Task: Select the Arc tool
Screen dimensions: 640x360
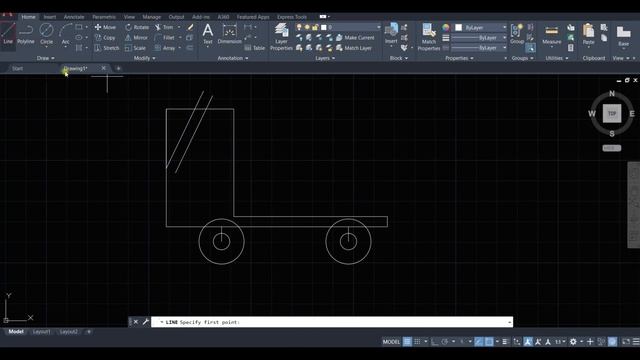Action: click(x=65, y=34)
